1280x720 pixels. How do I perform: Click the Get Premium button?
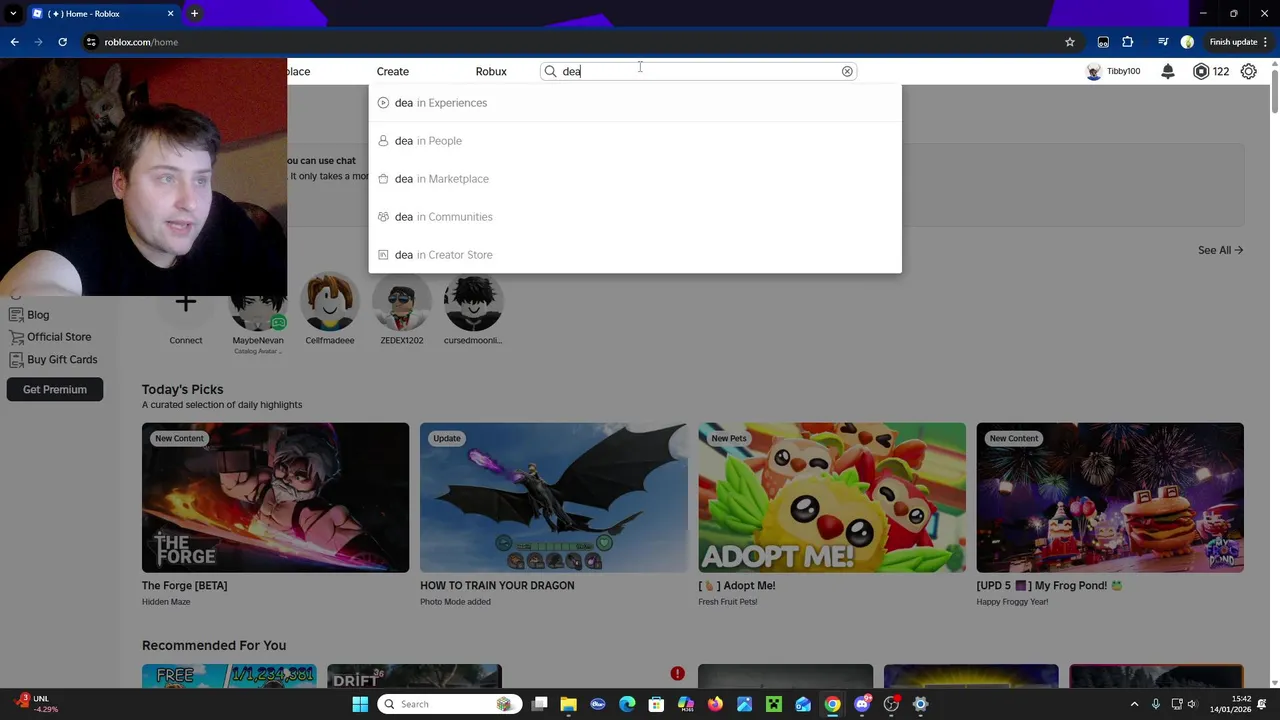pos(55,389)
